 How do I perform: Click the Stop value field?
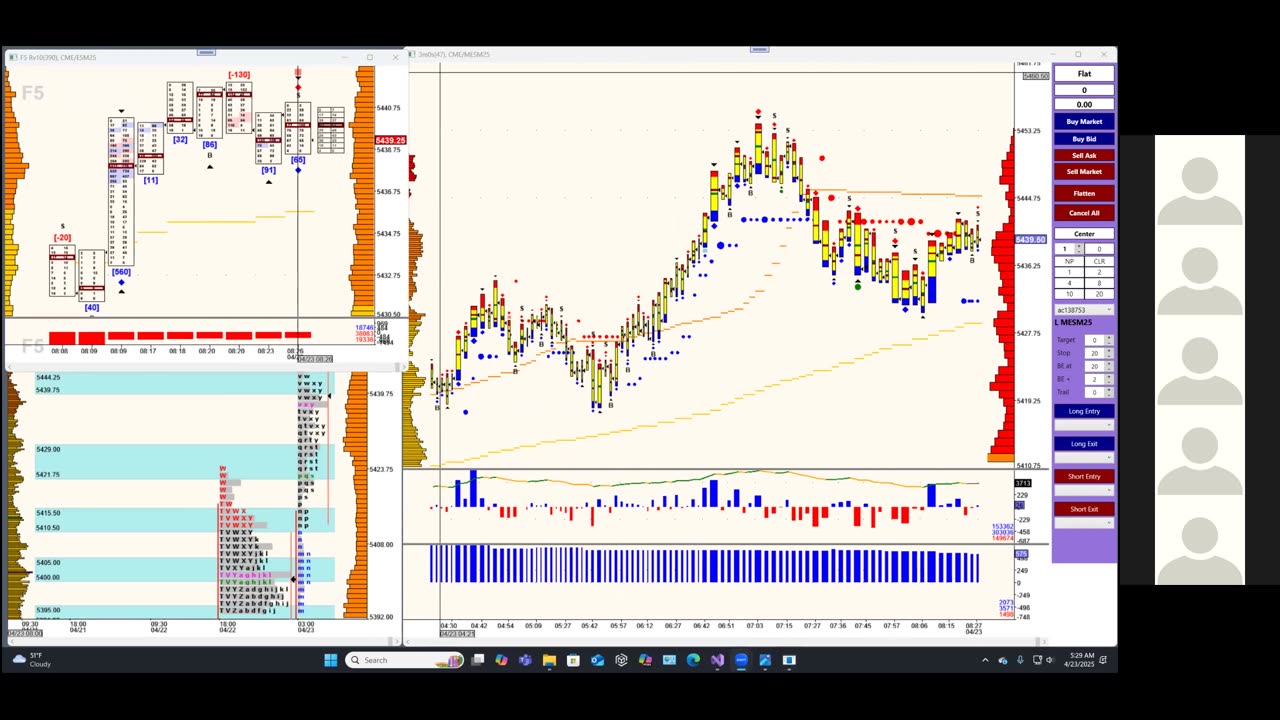click(x=1094, y=353)
